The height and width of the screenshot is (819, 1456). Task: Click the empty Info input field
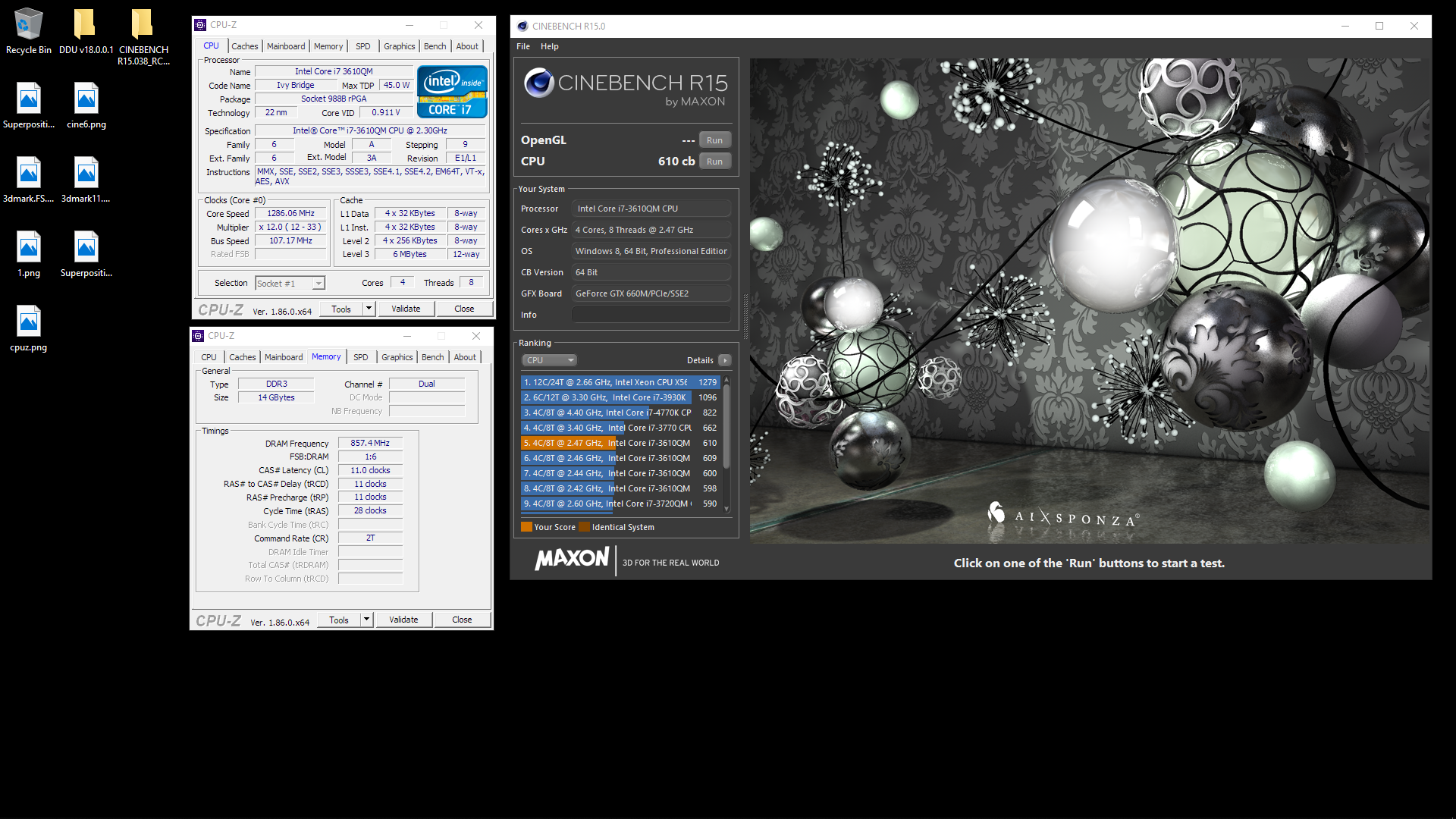point(651,315)
